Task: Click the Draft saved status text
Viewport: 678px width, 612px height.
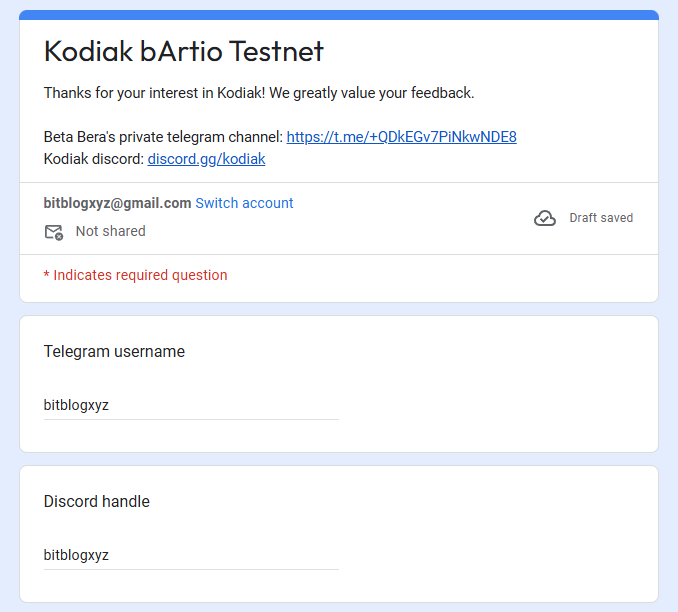Action: [x=601, y=218]
